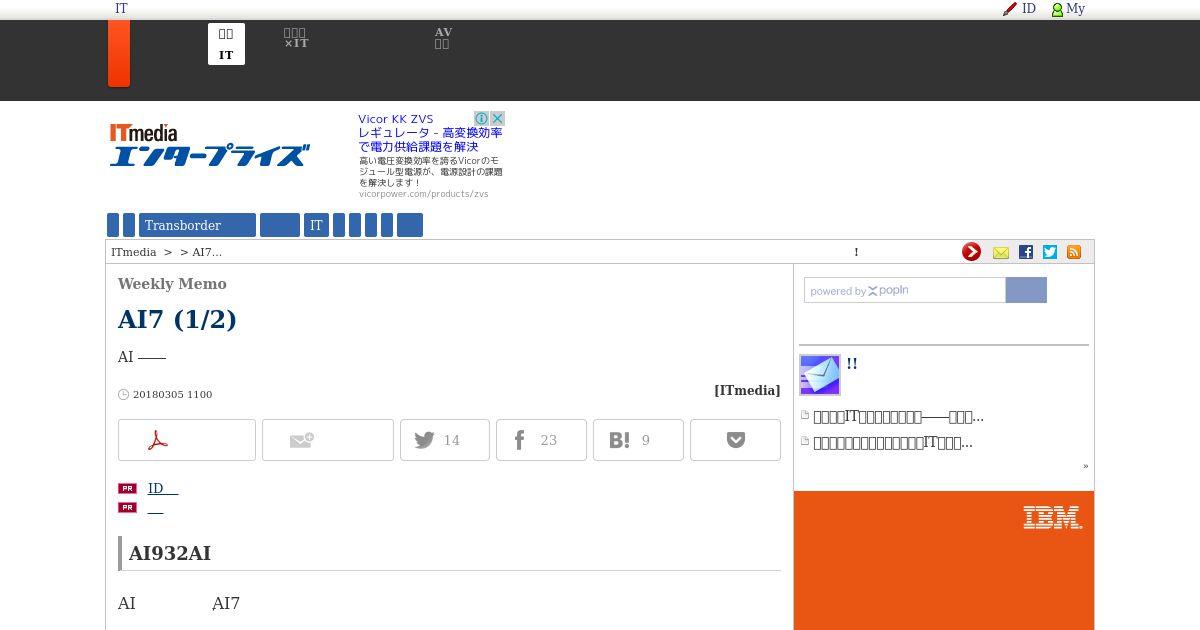Click the article title AI7 (1/2)
The width and height of the screenshot is (1200, 630).
[x=177, y=319]
